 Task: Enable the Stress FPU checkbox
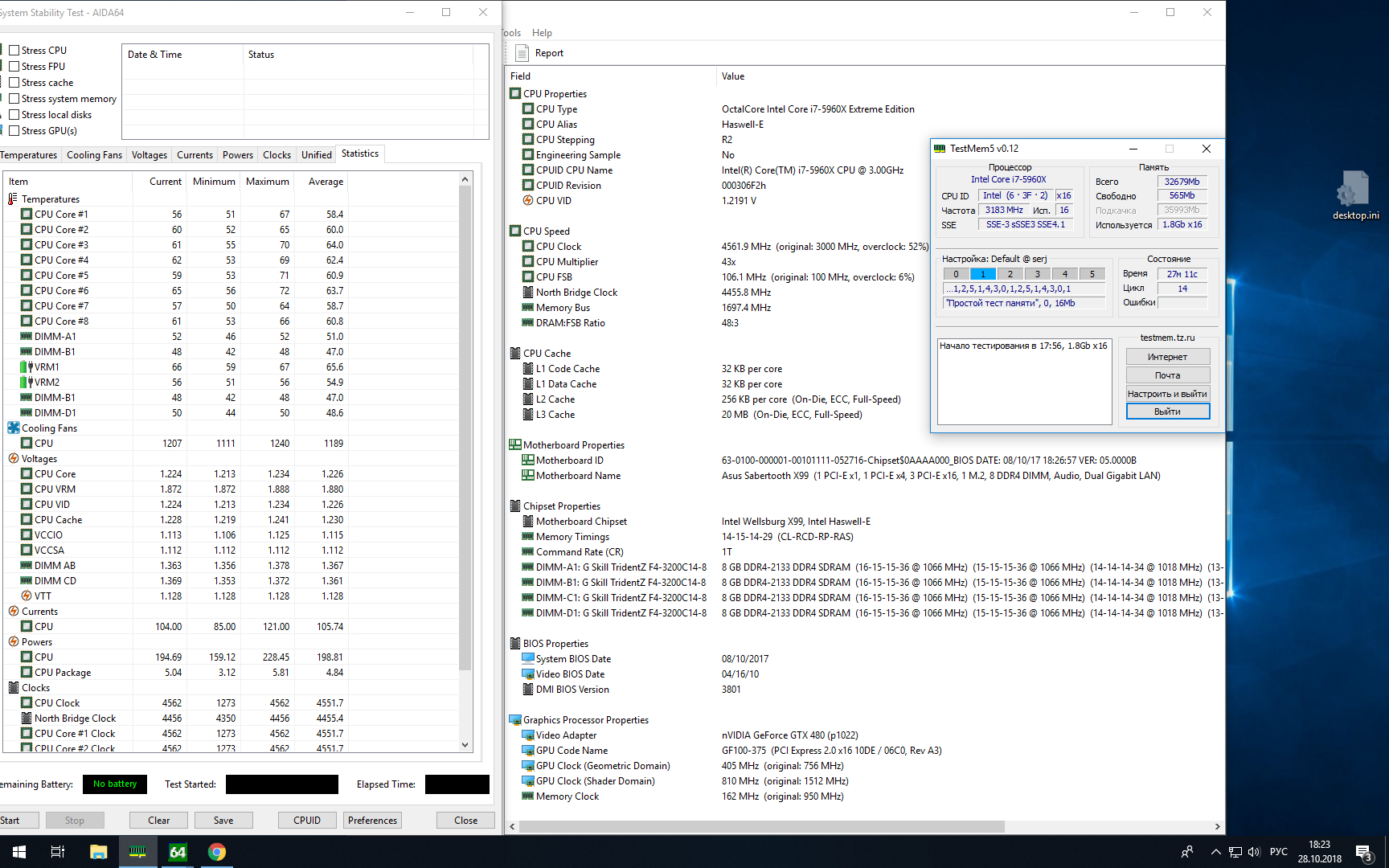(14, 67)
